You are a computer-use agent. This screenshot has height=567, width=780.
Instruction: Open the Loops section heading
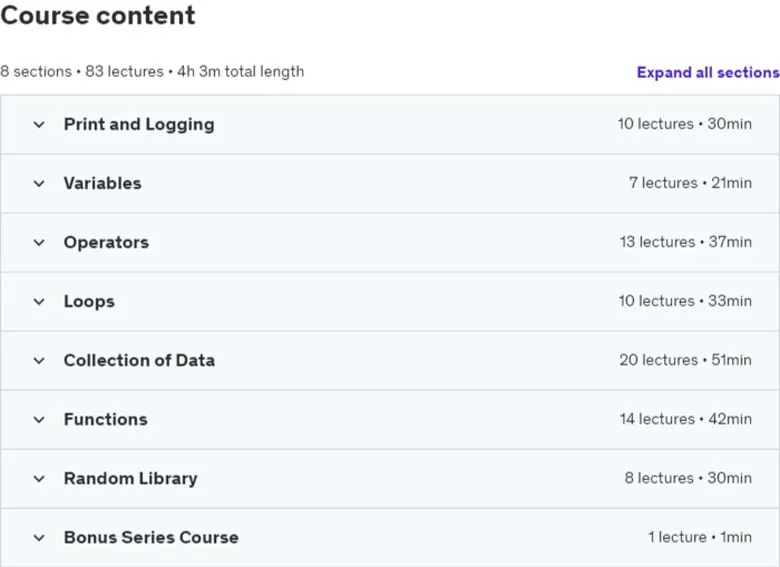89,301
